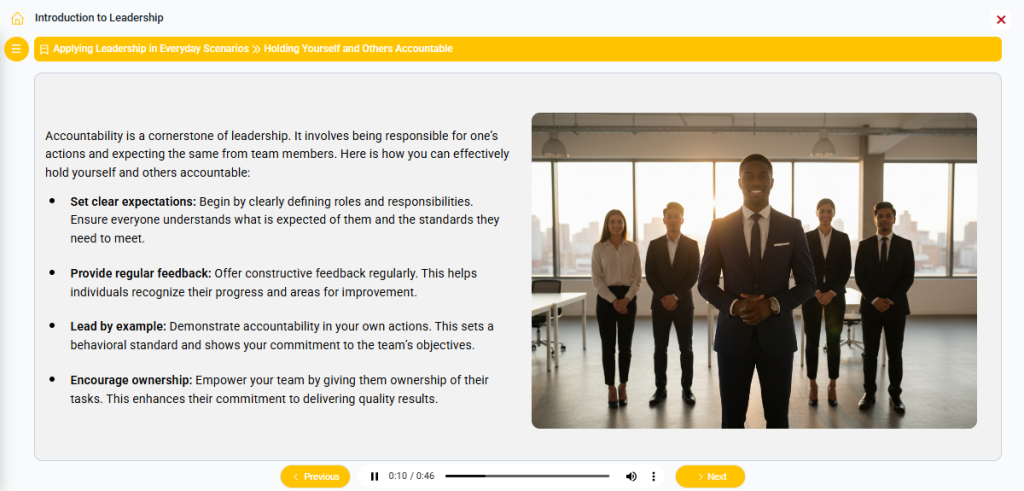Pause the audio narration
The image size is (1024, 491).
pos(374,477)
